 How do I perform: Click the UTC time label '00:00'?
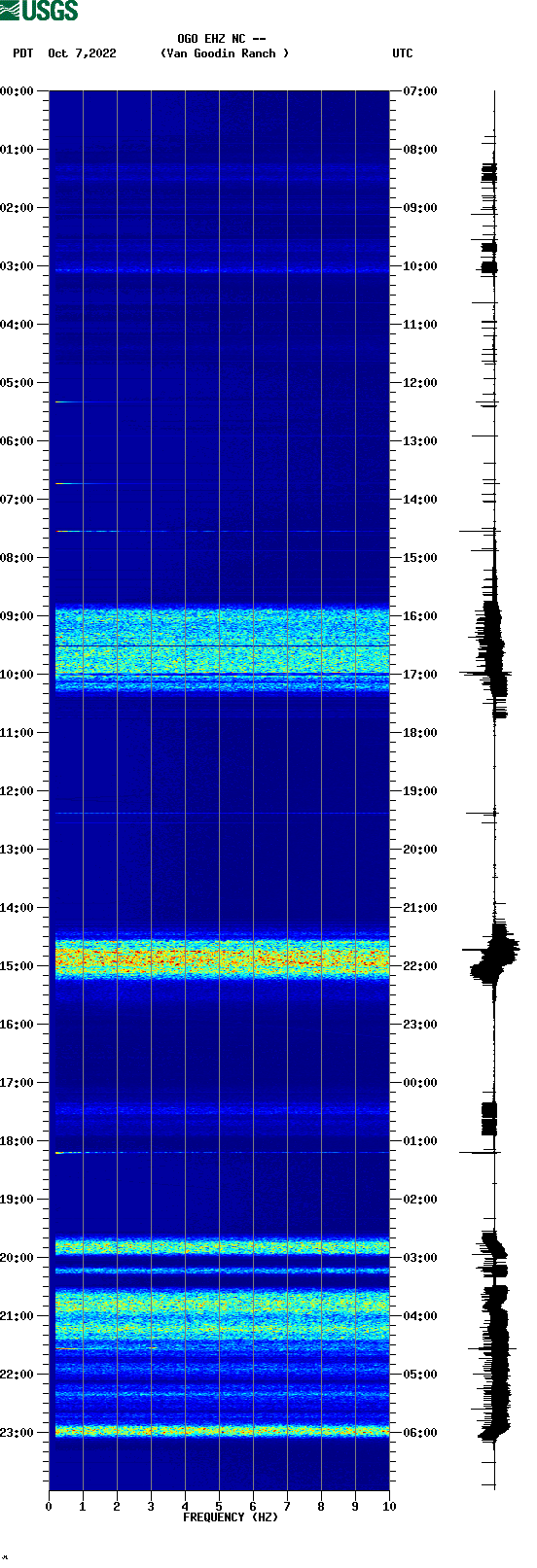coord(420,1083)
